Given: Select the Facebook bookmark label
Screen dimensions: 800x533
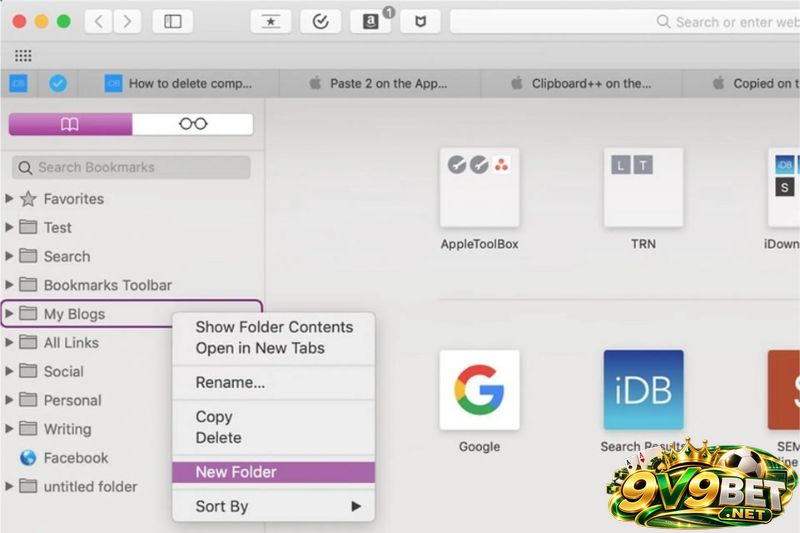Looking at the screenshot, I should (76, 458).
